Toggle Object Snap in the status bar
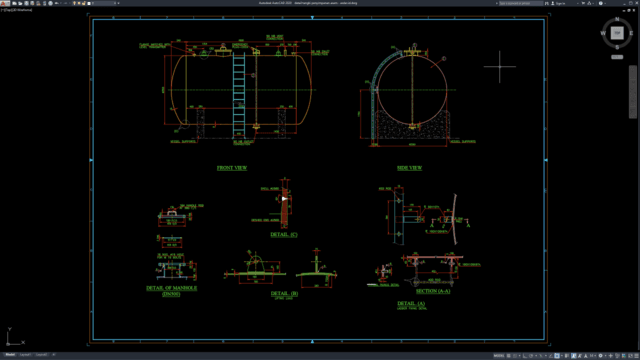This screenshot has height=360, width=640. point(557,356)
